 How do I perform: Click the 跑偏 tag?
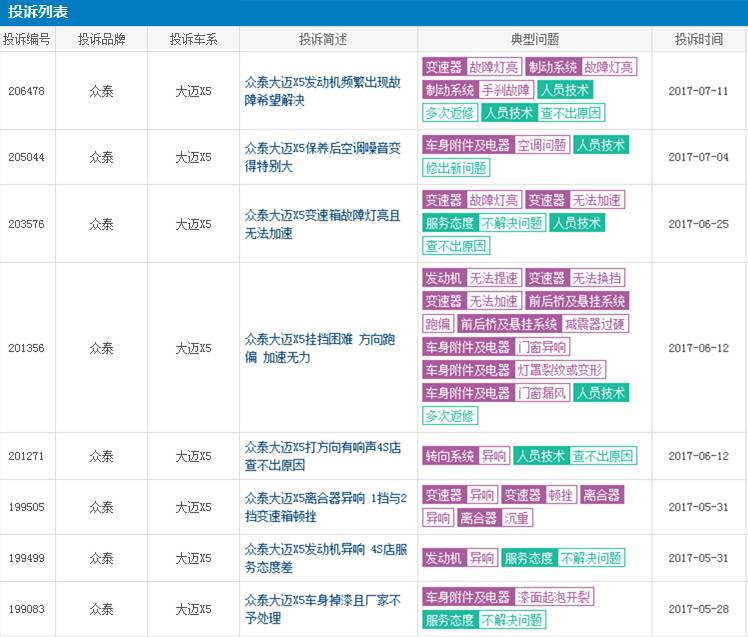[x=438, y=324]
